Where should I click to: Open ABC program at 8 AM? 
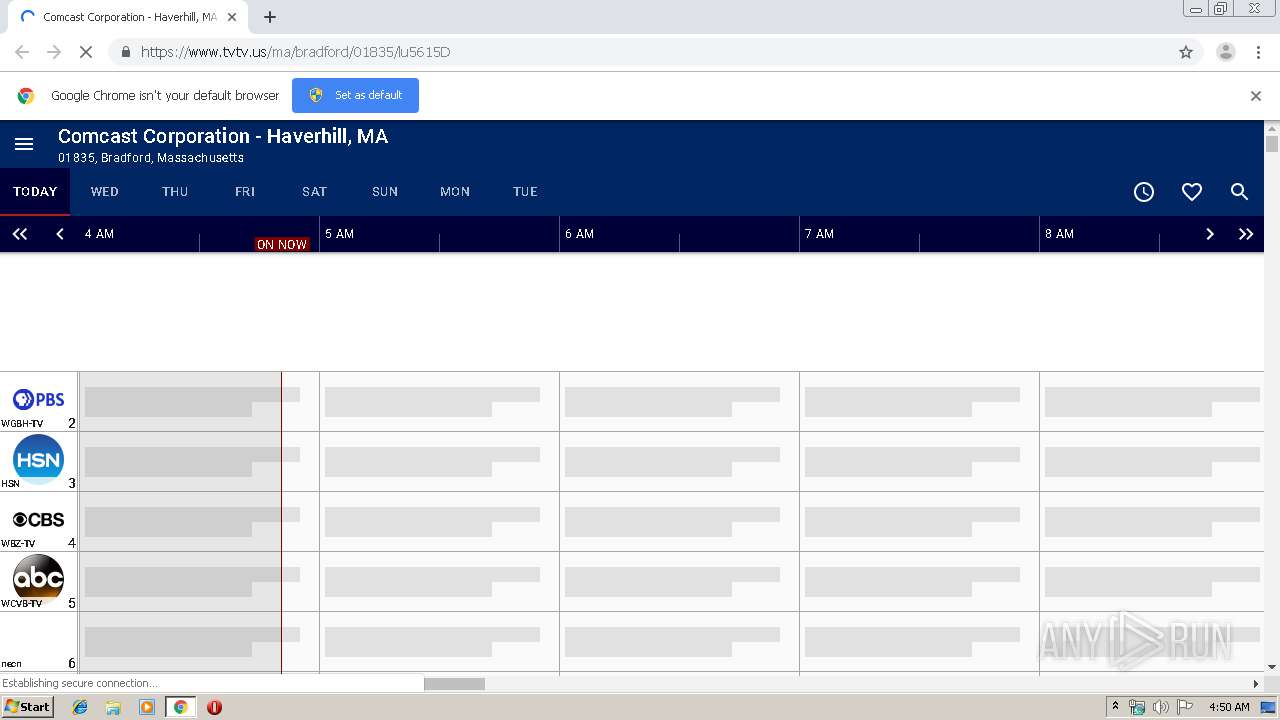click(1152, 582)
